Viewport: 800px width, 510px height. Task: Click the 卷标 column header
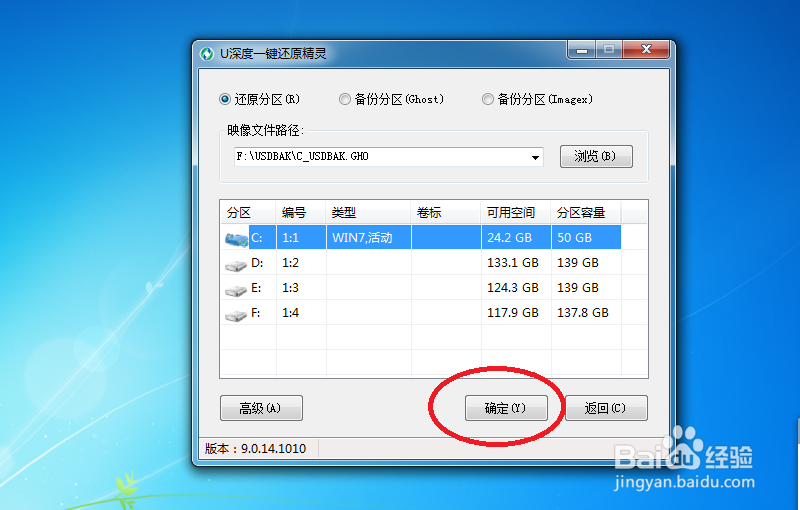pos(446,212)
